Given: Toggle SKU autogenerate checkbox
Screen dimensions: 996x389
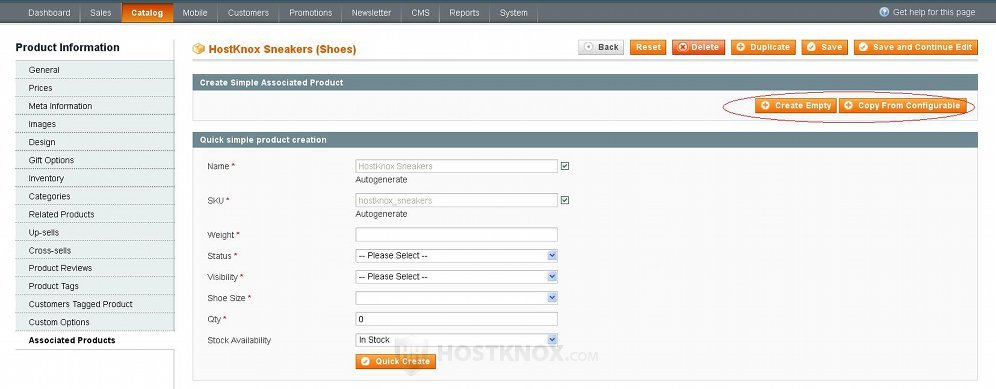Looking at the screenshot, I should [x=565, y=200].
